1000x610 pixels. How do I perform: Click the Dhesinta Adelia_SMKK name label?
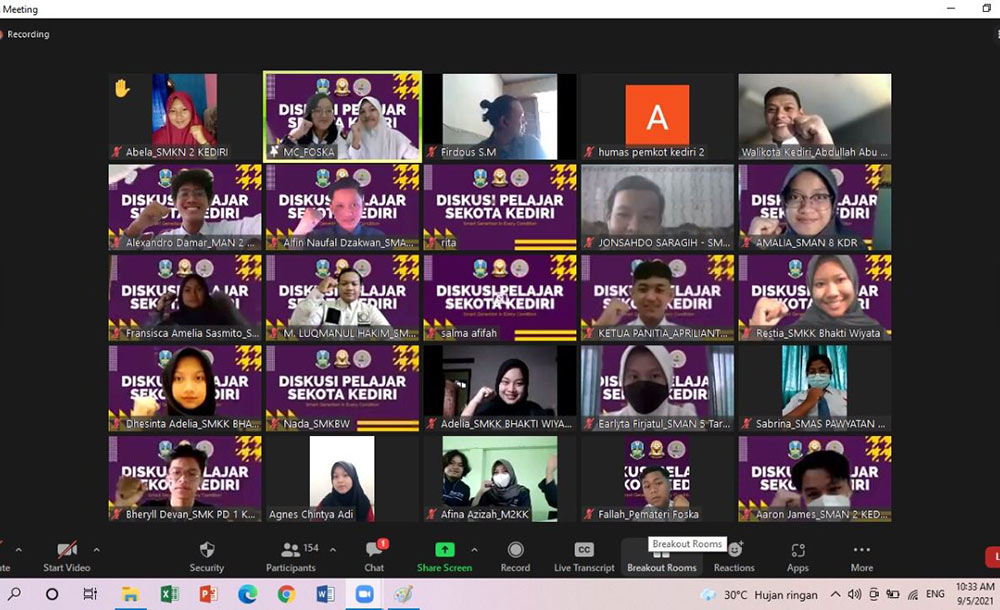coord(192,424)
